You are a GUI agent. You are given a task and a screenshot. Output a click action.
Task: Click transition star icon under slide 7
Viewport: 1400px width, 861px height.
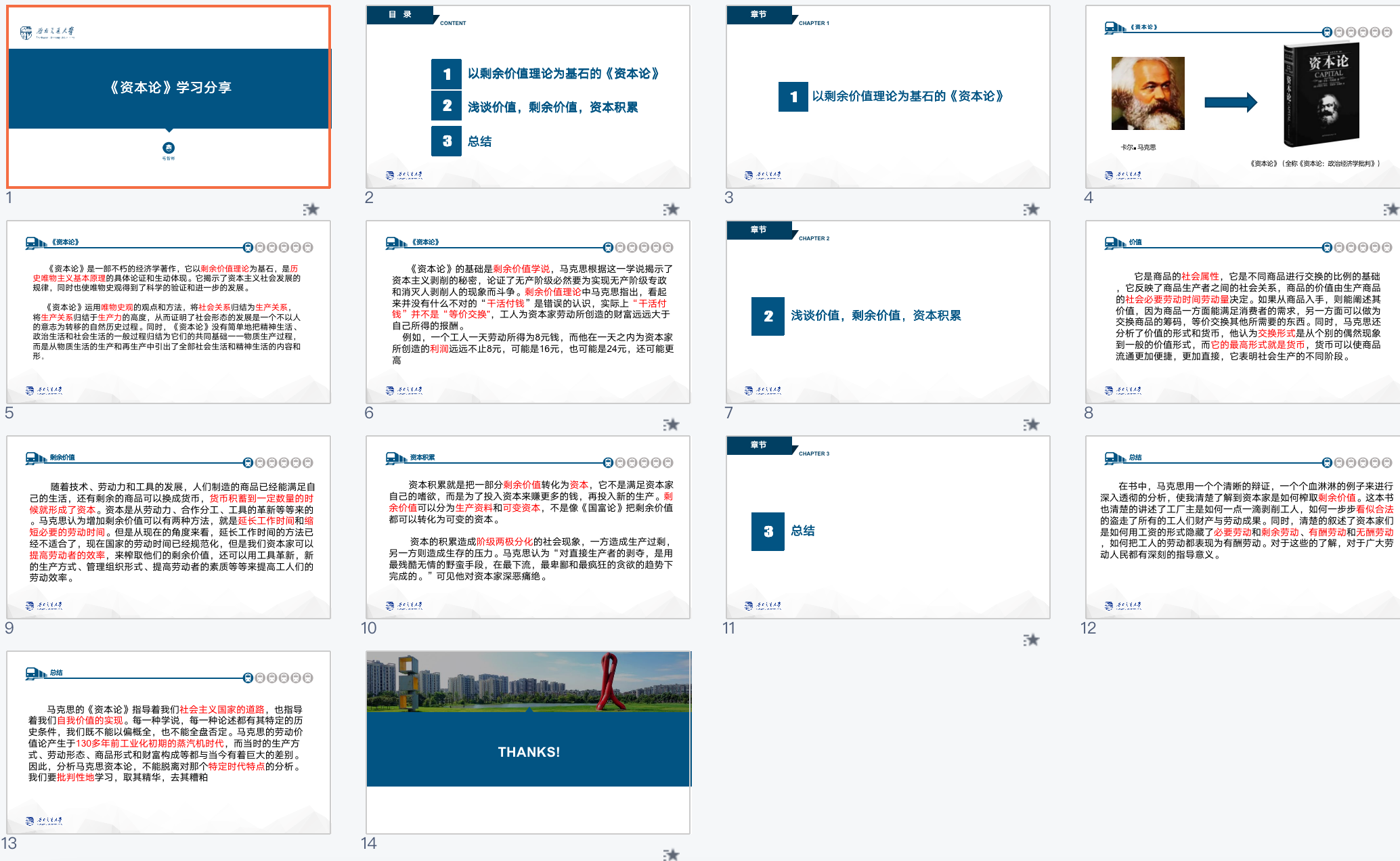tap(1031, 424)
